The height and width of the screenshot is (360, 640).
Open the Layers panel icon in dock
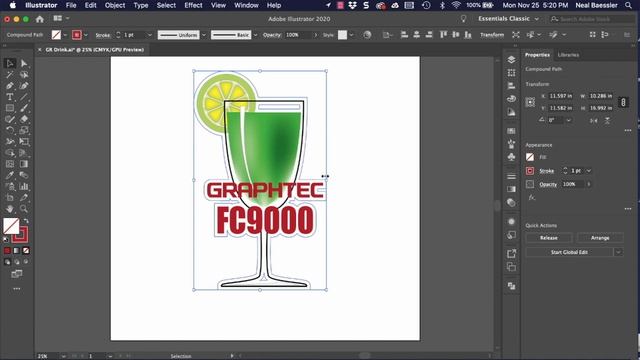pos(511,60)
